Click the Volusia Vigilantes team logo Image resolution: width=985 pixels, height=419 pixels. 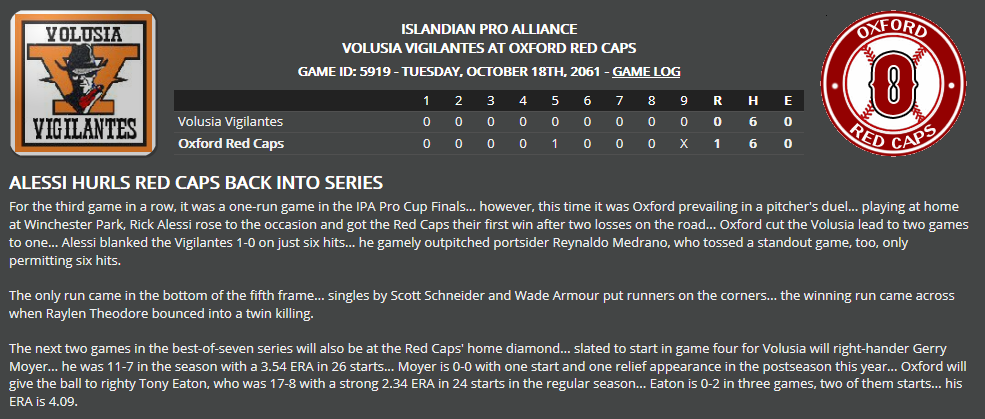pos(84,83)
